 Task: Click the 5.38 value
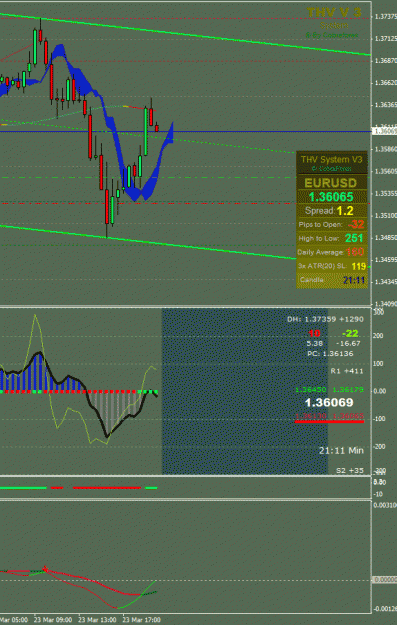click(x=314, y=343)
